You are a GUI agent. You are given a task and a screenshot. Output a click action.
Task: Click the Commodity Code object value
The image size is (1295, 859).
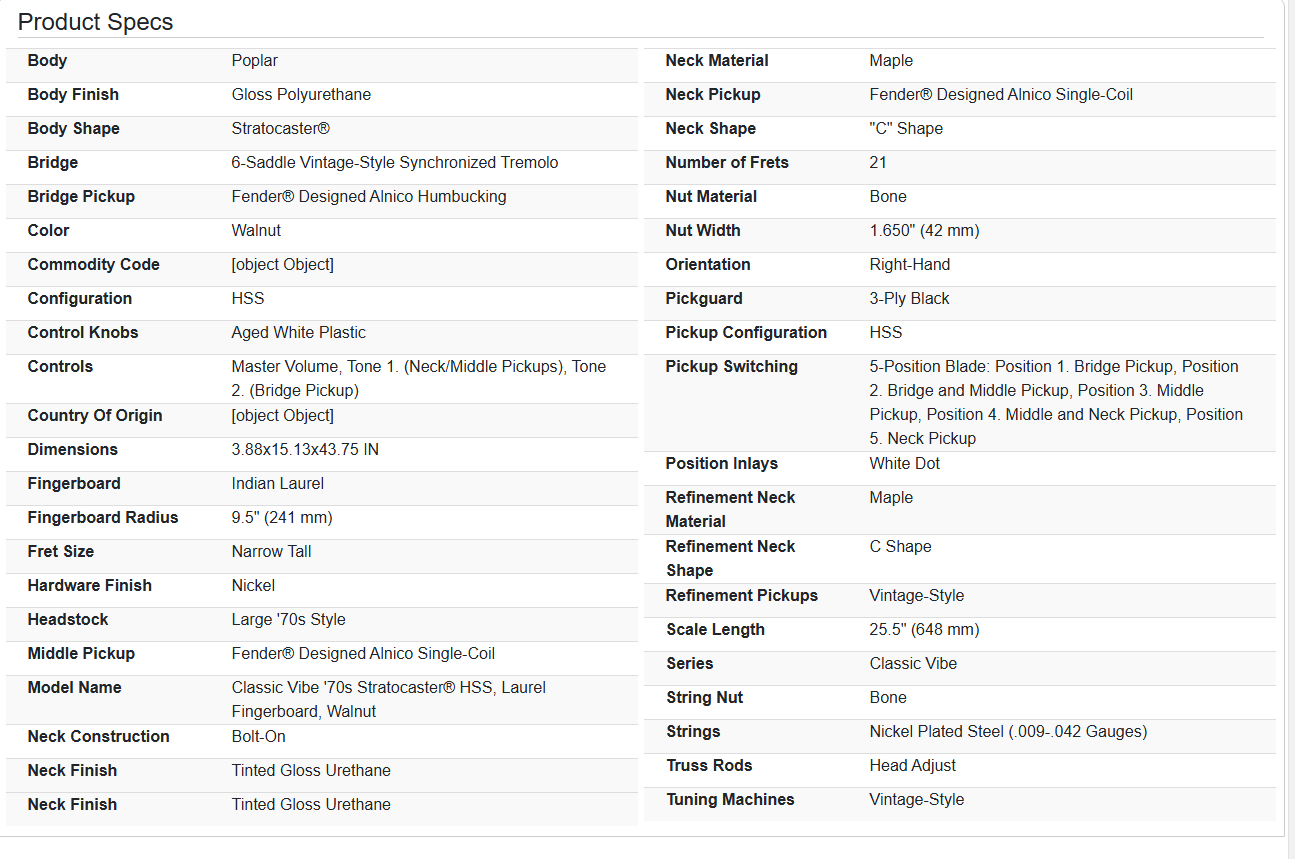click(x=283, y=265)
